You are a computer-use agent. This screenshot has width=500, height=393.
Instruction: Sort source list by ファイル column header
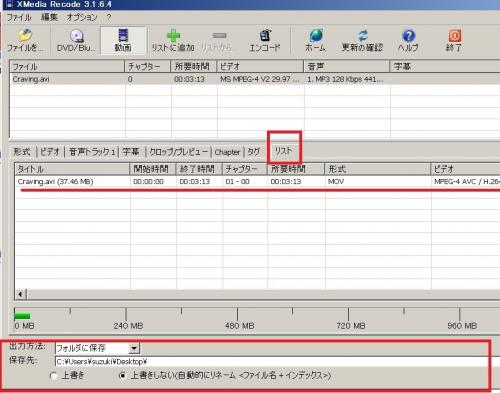pyautogui.click(x=67, y=66)
